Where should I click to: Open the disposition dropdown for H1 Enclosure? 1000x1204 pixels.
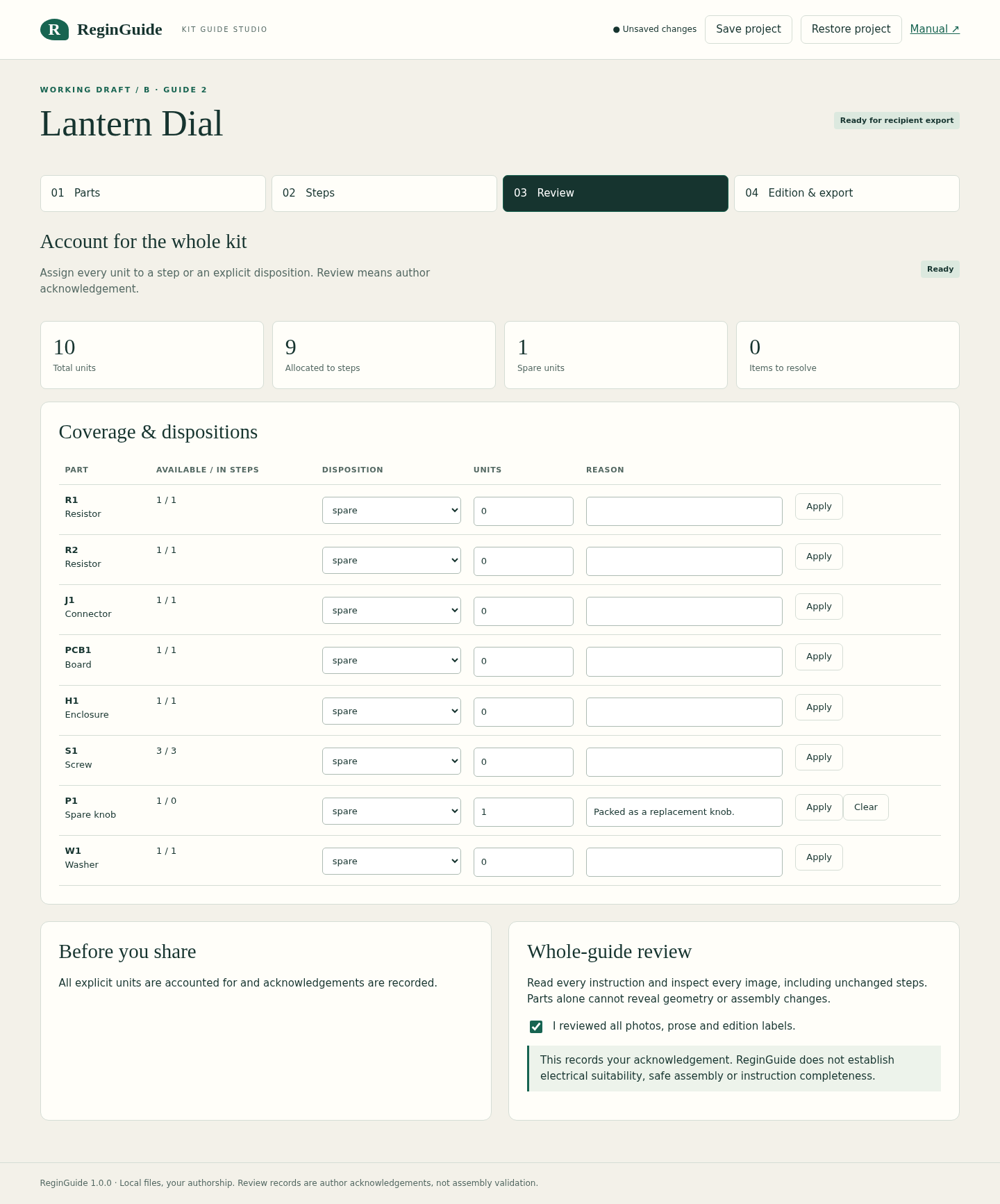click(x=392, y=711)
